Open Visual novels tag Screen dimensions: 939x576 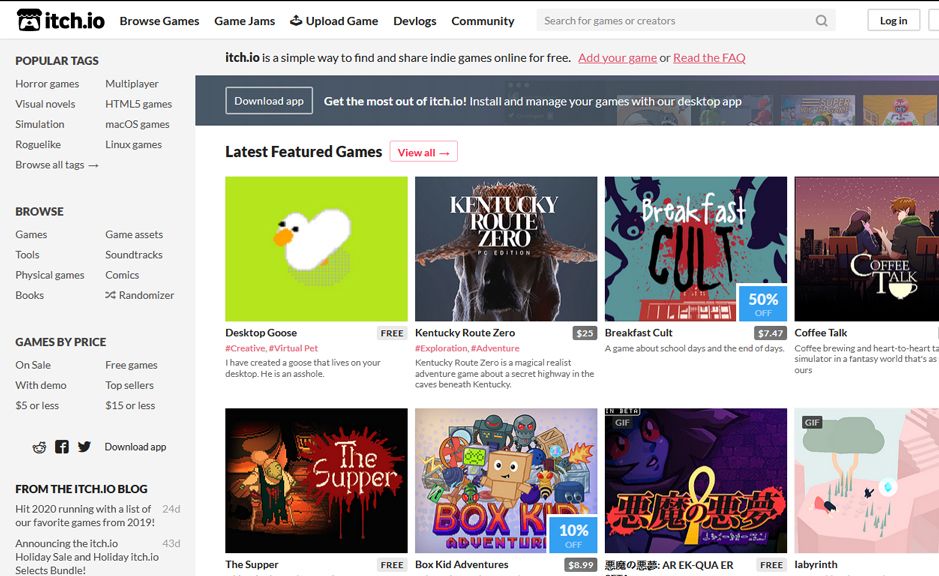[x=46, y=104]
